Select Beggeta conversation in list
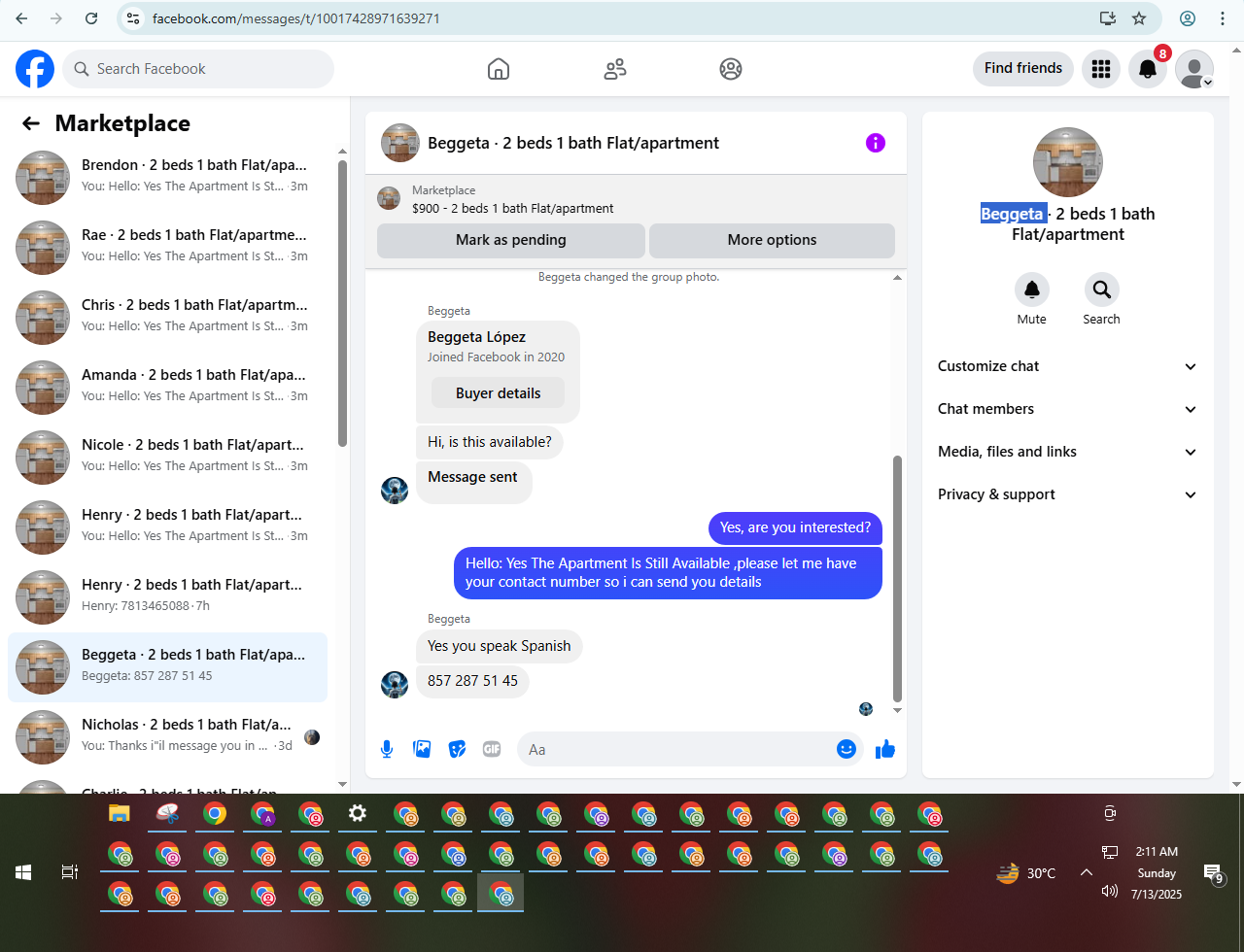The width and height of the screenshot is (1244, 952). [167, 665]
